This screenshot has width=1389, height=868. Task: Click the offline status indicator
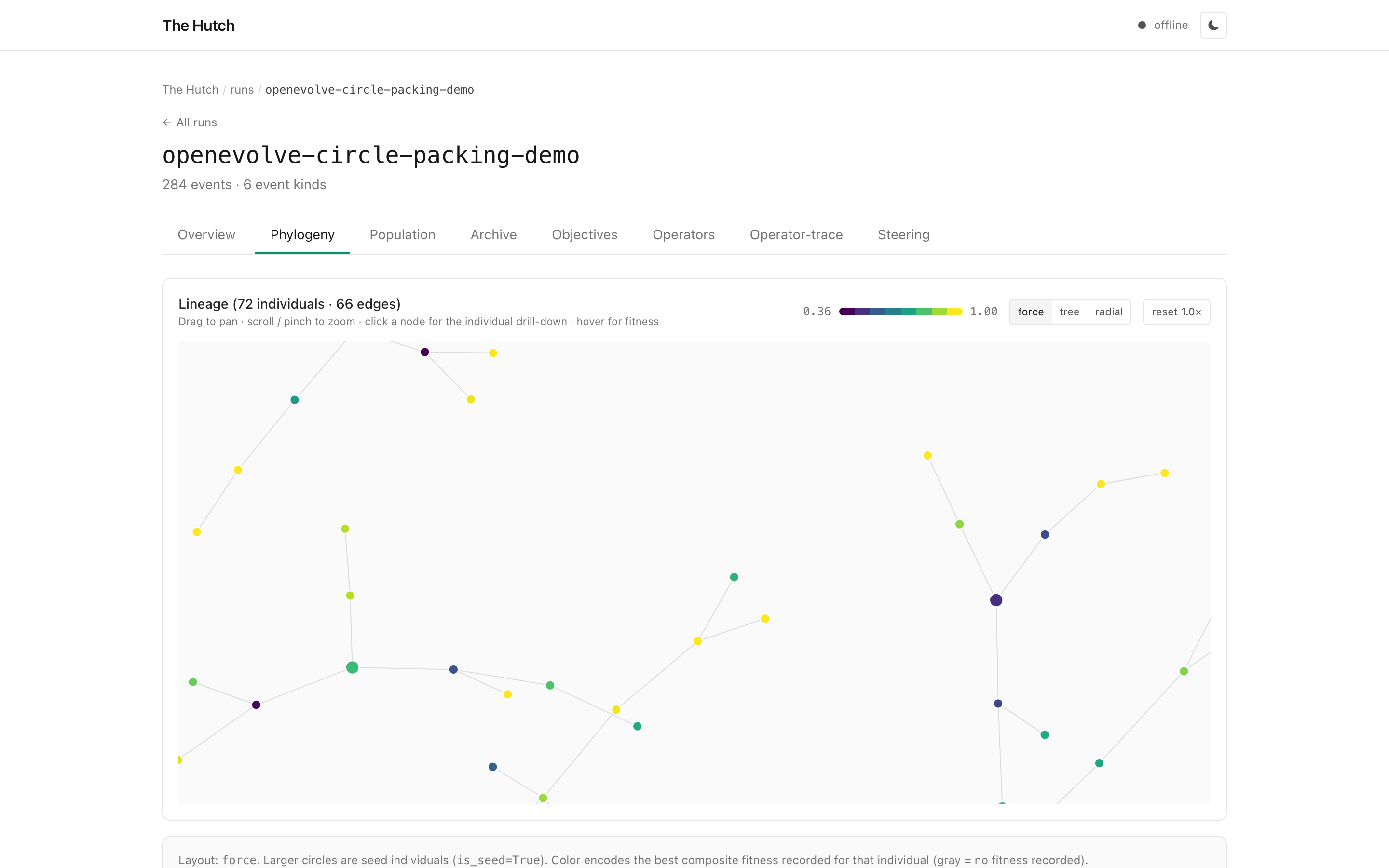click(x=1163, y=25)
